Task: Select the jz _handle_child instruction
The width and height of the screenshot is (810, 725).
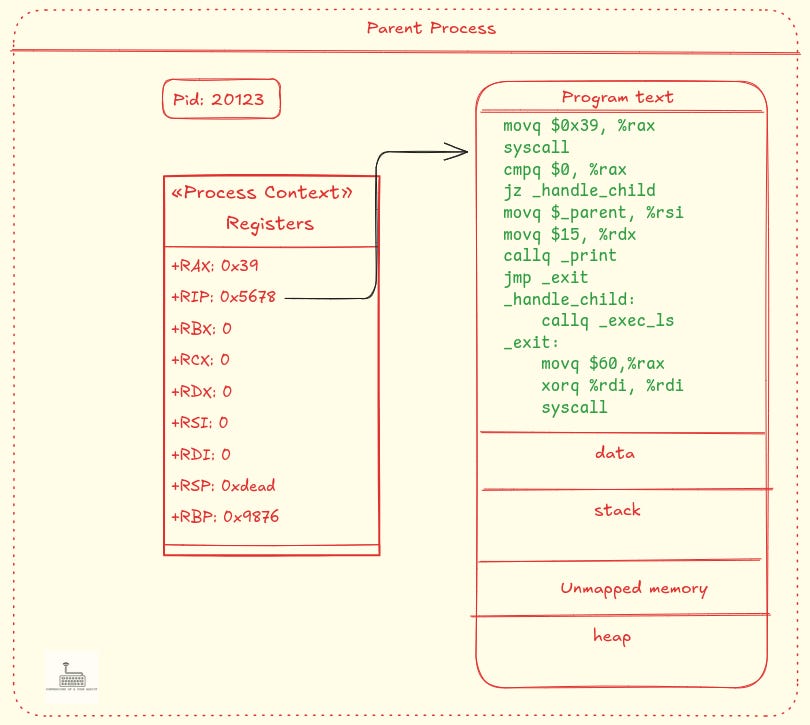Action: 580,190
